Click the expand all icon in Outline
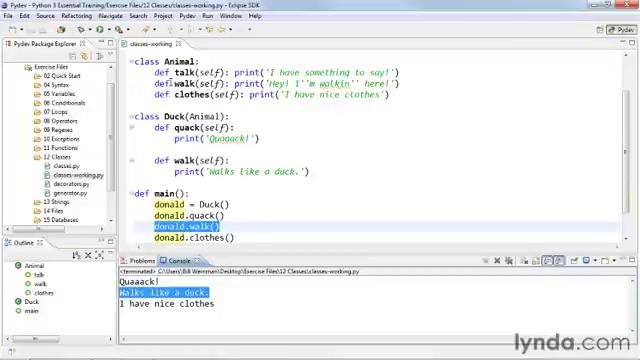Viewport: 640px width, 360px height. click(99, 256)
